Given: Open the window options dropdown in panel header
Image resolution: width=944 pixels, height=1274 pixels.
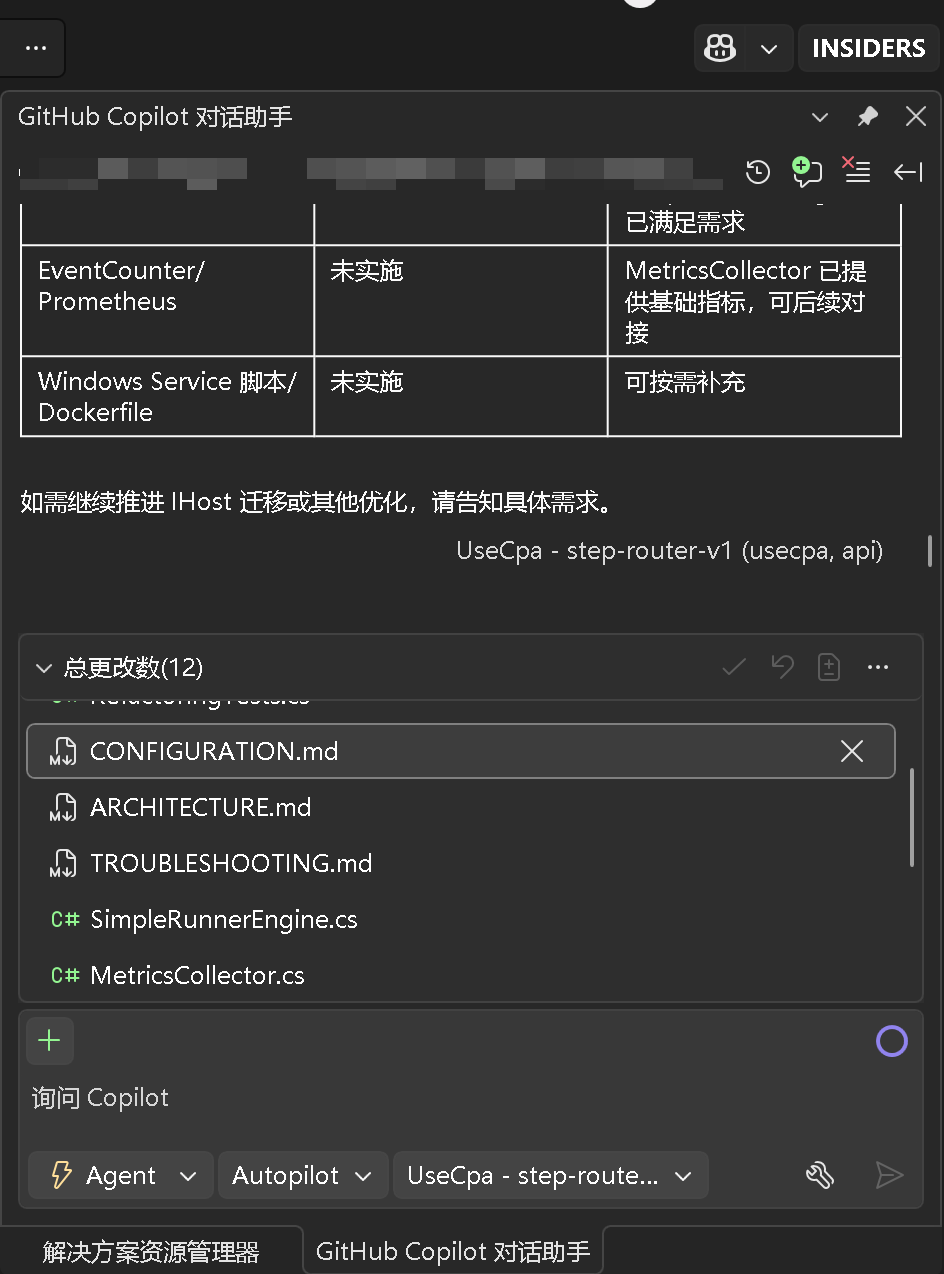Looking at the screenshot, I should tap(820, 117).
